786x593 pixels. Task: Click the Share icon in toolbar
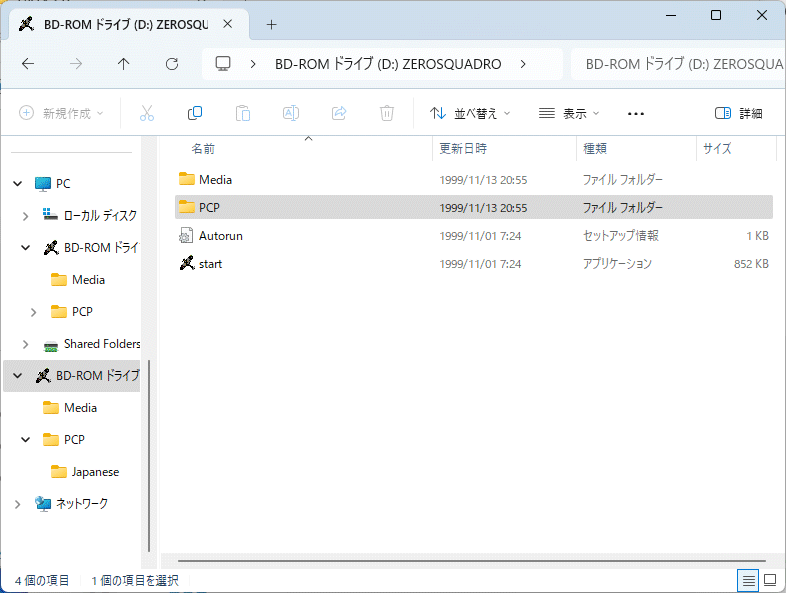pos(339,113)
